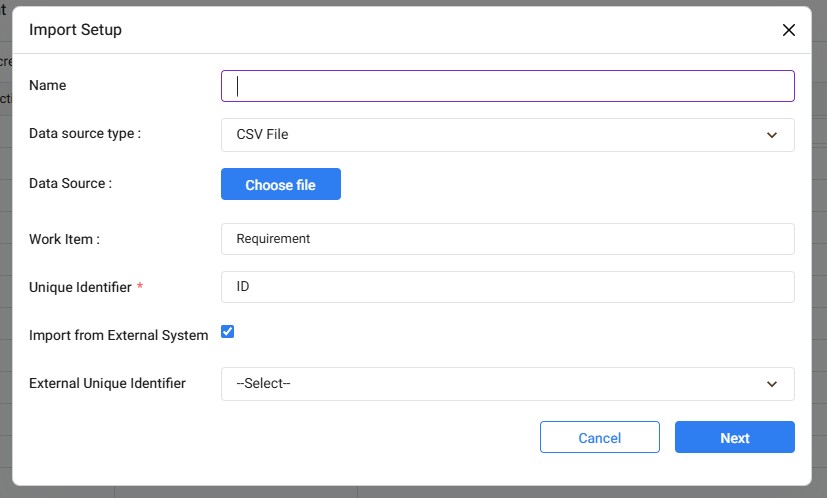Viewport: 827px width, 498px height.
Task: Close the Import Setup dialog
Action: (x=788, y=30)
